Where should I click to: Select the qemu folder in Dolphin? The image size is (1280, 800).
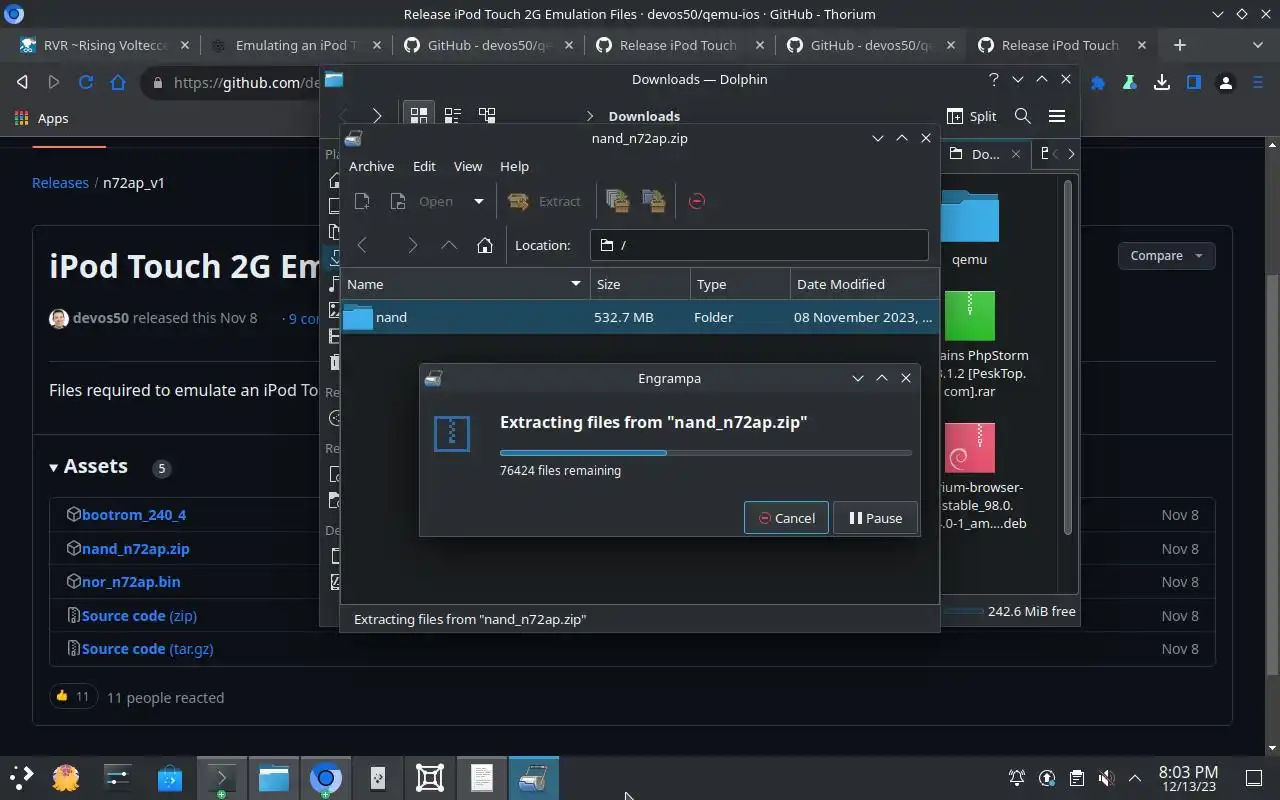[x=969, y=228]
